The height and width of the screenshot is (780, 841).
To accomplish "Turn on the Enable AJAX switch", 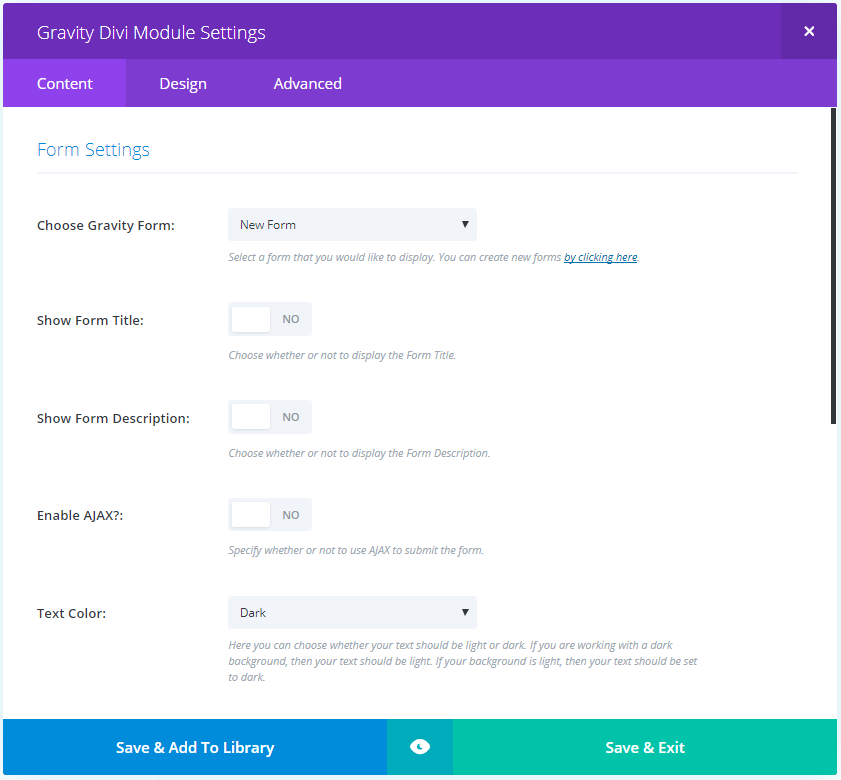I will pyautogui.click(x=270, y=515).
